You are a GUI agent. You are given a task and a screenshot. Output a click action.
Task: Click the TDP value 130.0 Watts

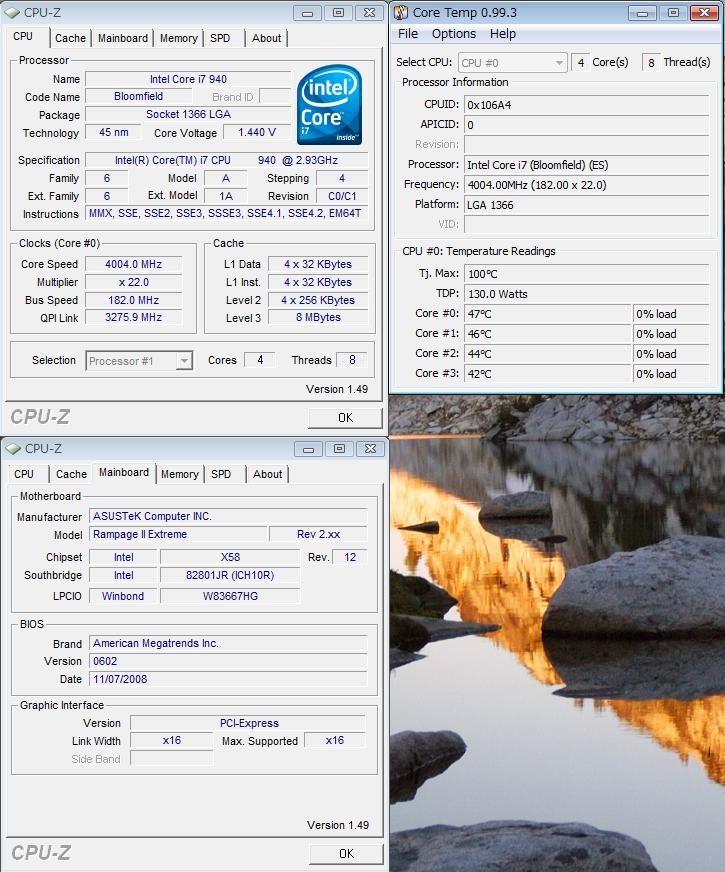click(x=587, y=294)
